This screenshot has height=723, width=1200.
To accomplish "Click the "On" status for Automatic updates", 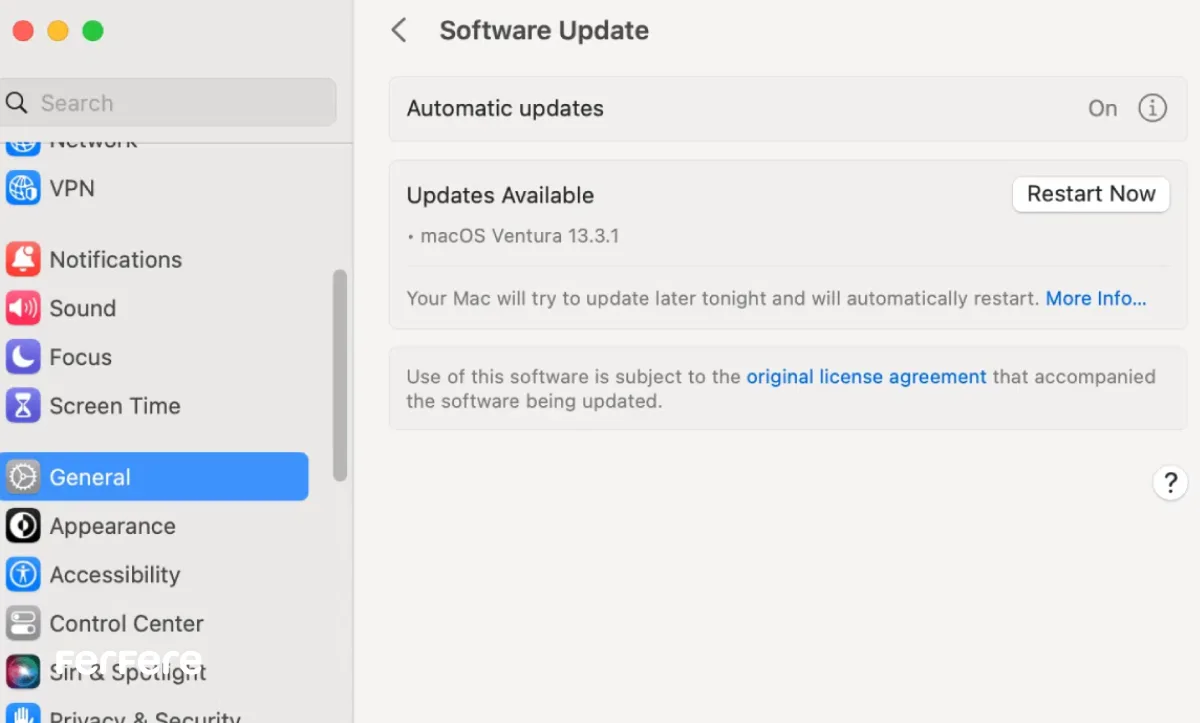I will 1103,108.
